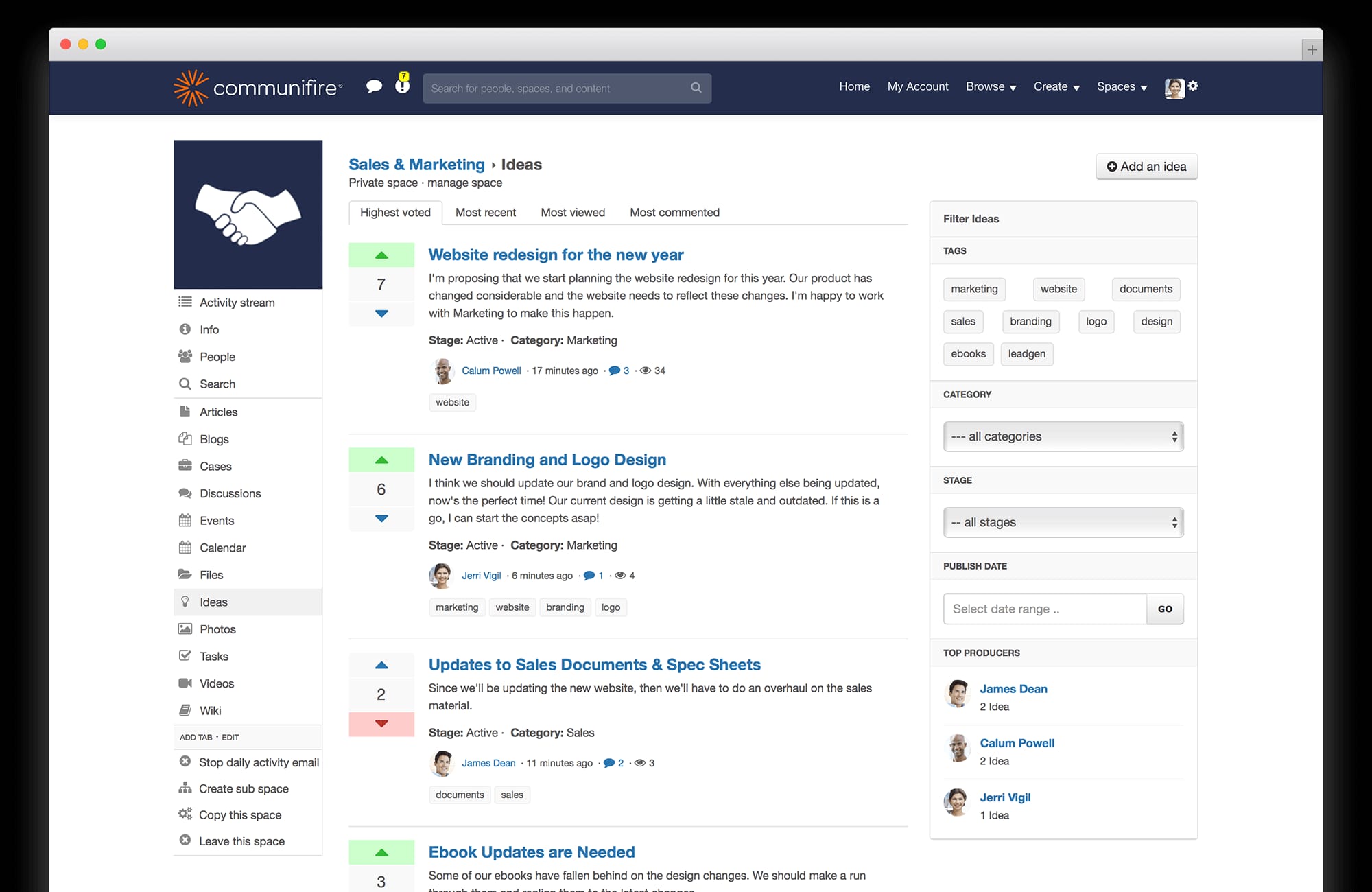
Task: Expand the Spaces menu
Action: pyautogui.click(x=1122, y=86)
